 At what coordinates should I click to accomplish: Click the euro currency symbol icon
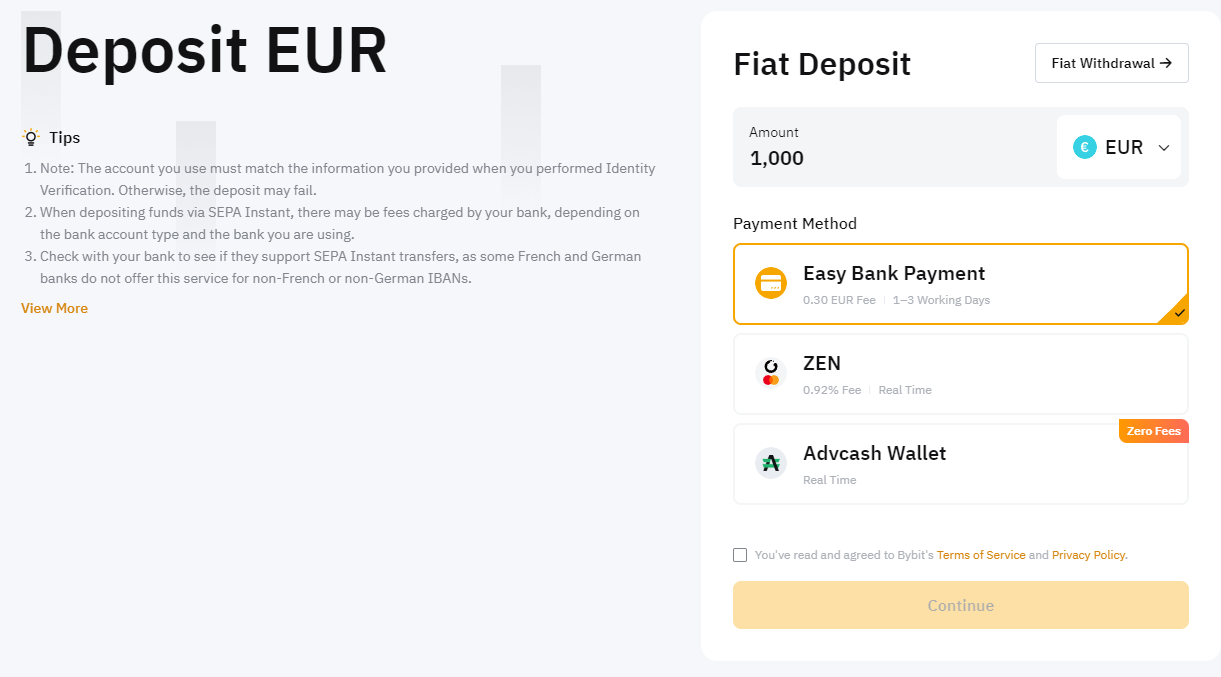1085,147
